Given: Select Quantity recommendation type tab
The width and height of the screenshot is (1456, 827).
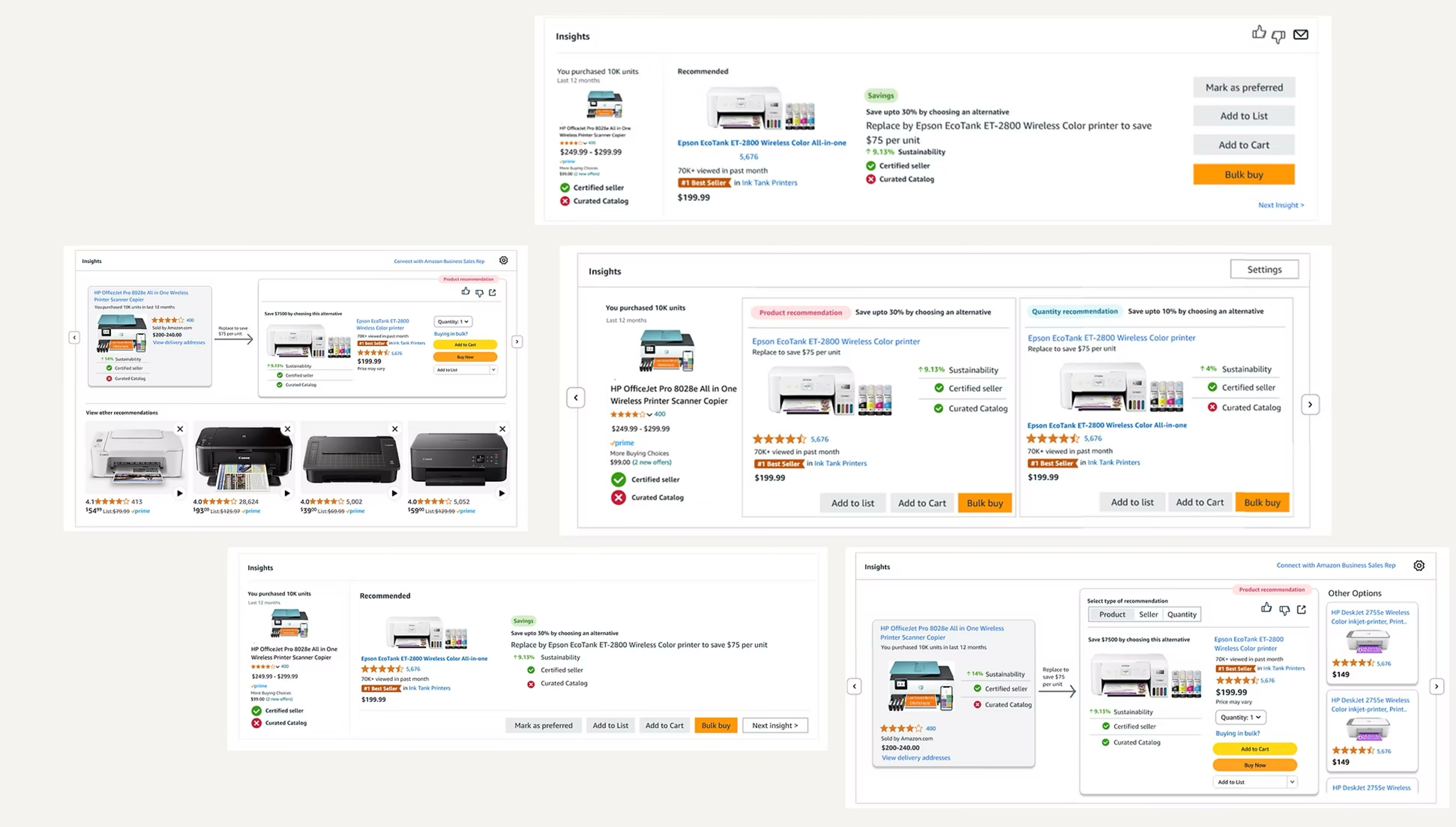Looking at the screenshot, I should tap(1182, 614).
